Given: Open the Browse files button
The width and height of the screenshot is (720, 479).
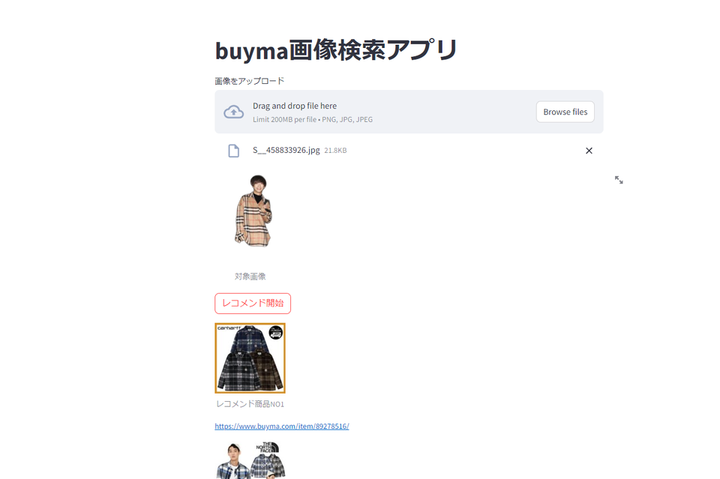Looking at the screenshot, I should point(565,112).
